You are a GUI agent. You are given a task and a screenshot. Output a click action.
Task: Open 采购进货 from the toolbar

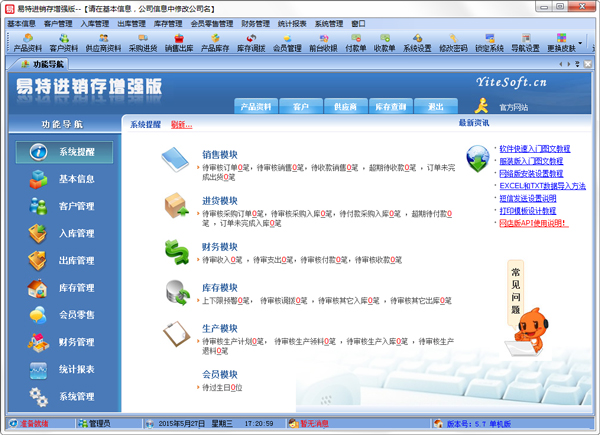[143, 42]
